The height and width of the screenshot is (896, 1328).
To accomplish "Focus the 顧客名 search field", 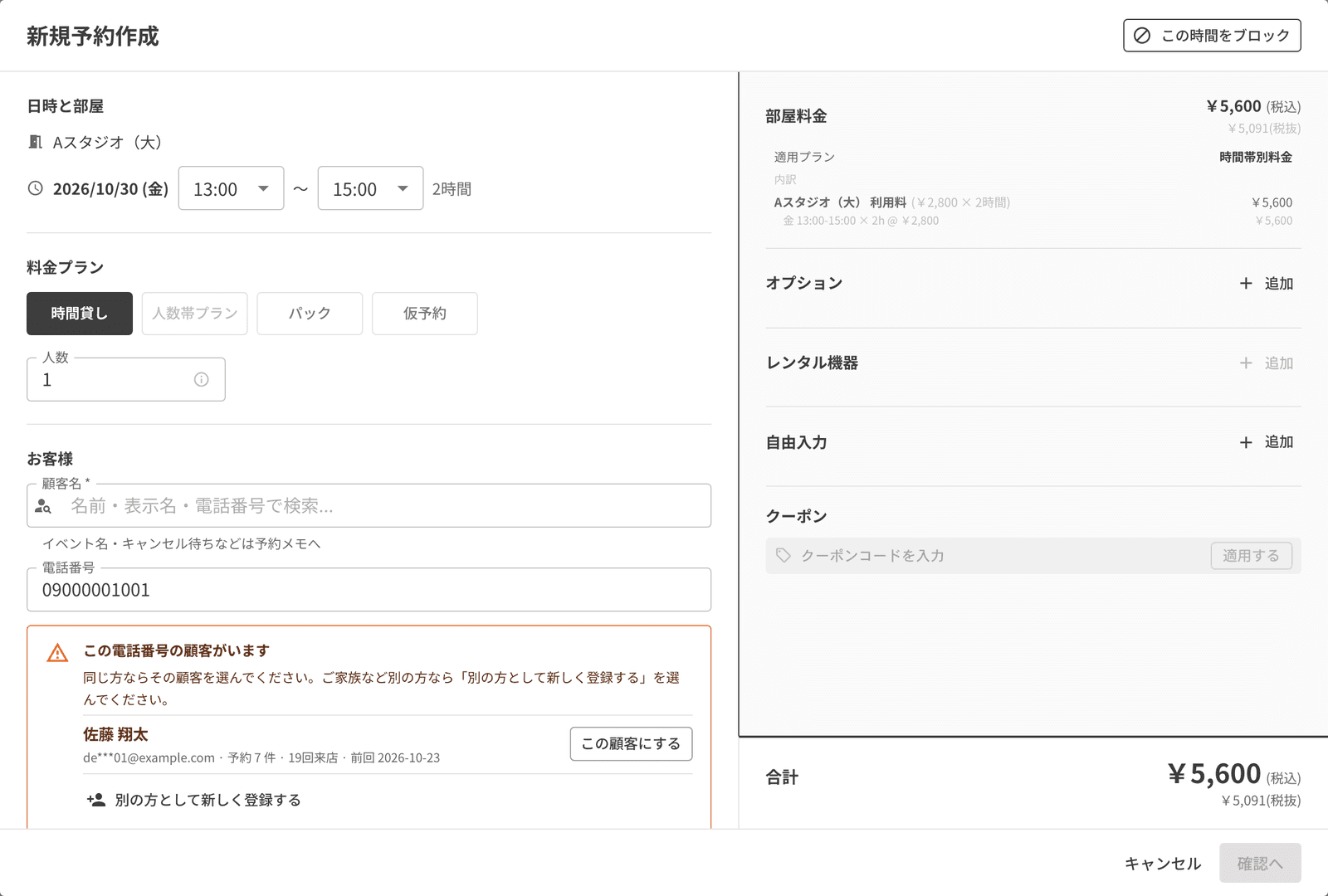I will [x=369, y=506].
